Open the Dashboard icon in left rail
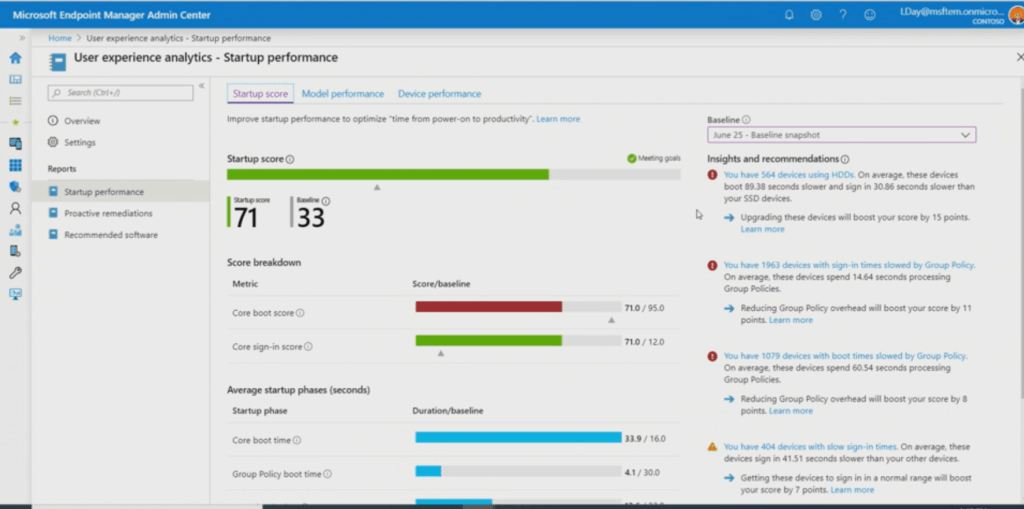The height and width of the screenshot is (509, 1024). tap(15, 79)
